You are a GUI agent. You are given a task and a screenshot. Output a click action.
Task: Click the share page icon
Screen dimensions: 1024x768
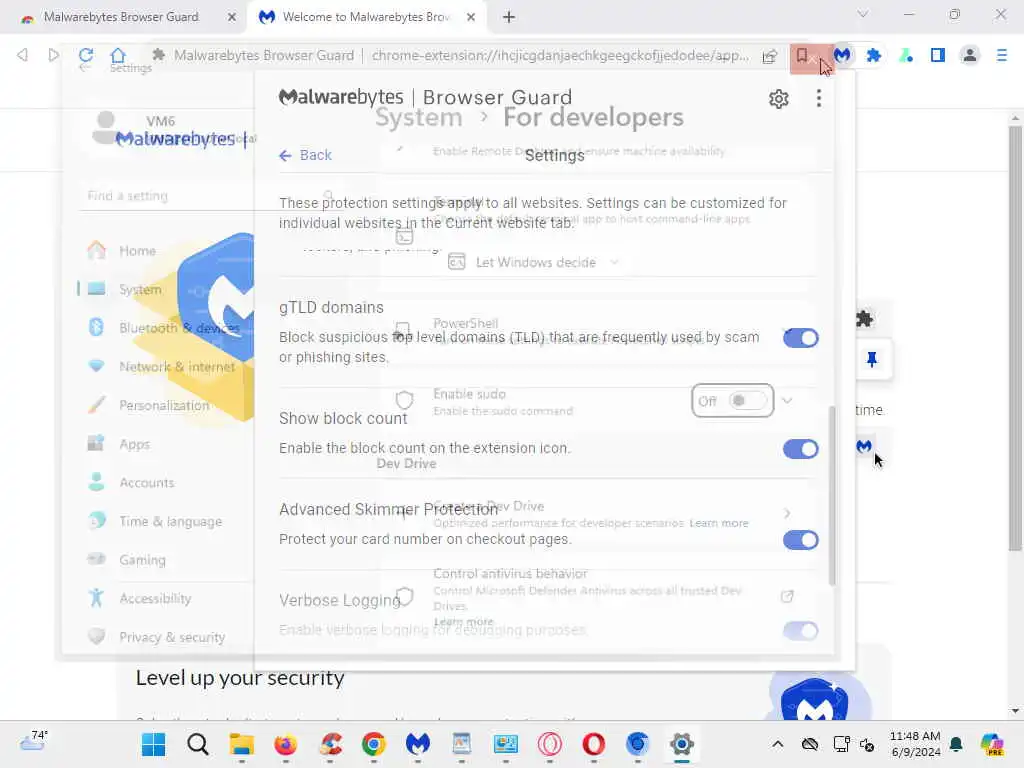(x=770, y=56)
